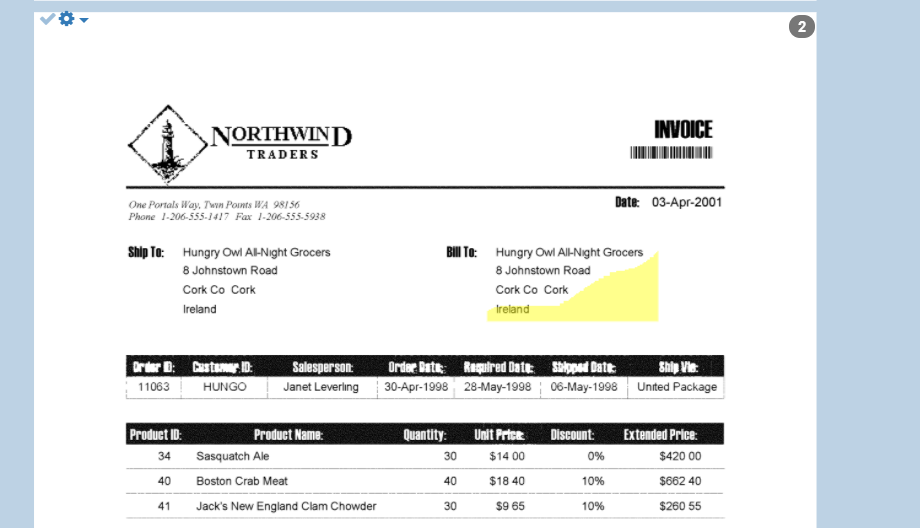
Task: Click the page number 2 badge
Action: (801, 26)
